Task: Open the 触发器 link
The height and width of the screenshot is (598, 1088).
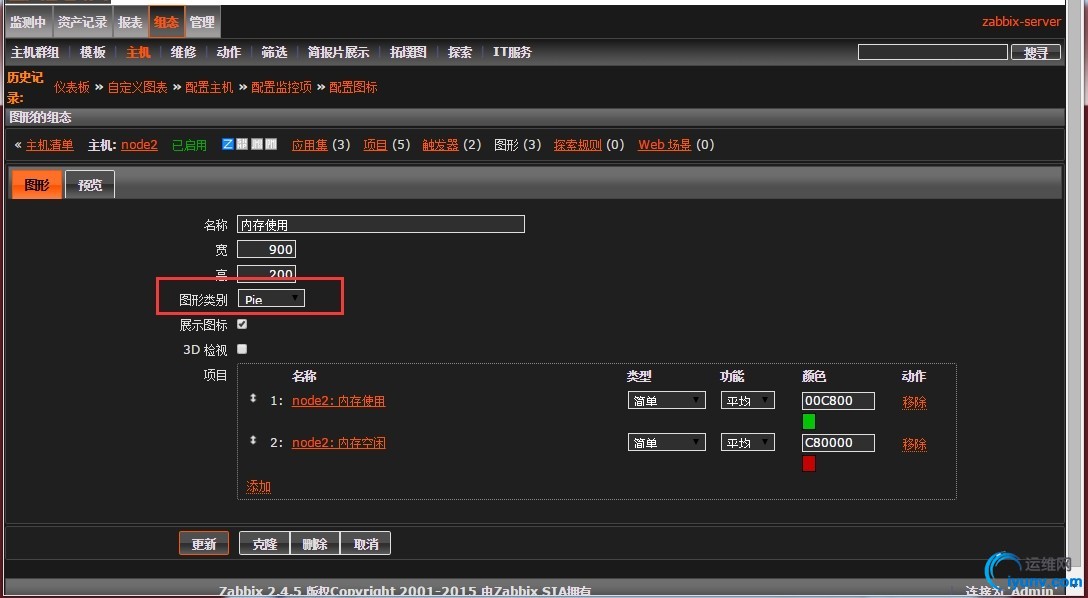Action: point(441,145)
